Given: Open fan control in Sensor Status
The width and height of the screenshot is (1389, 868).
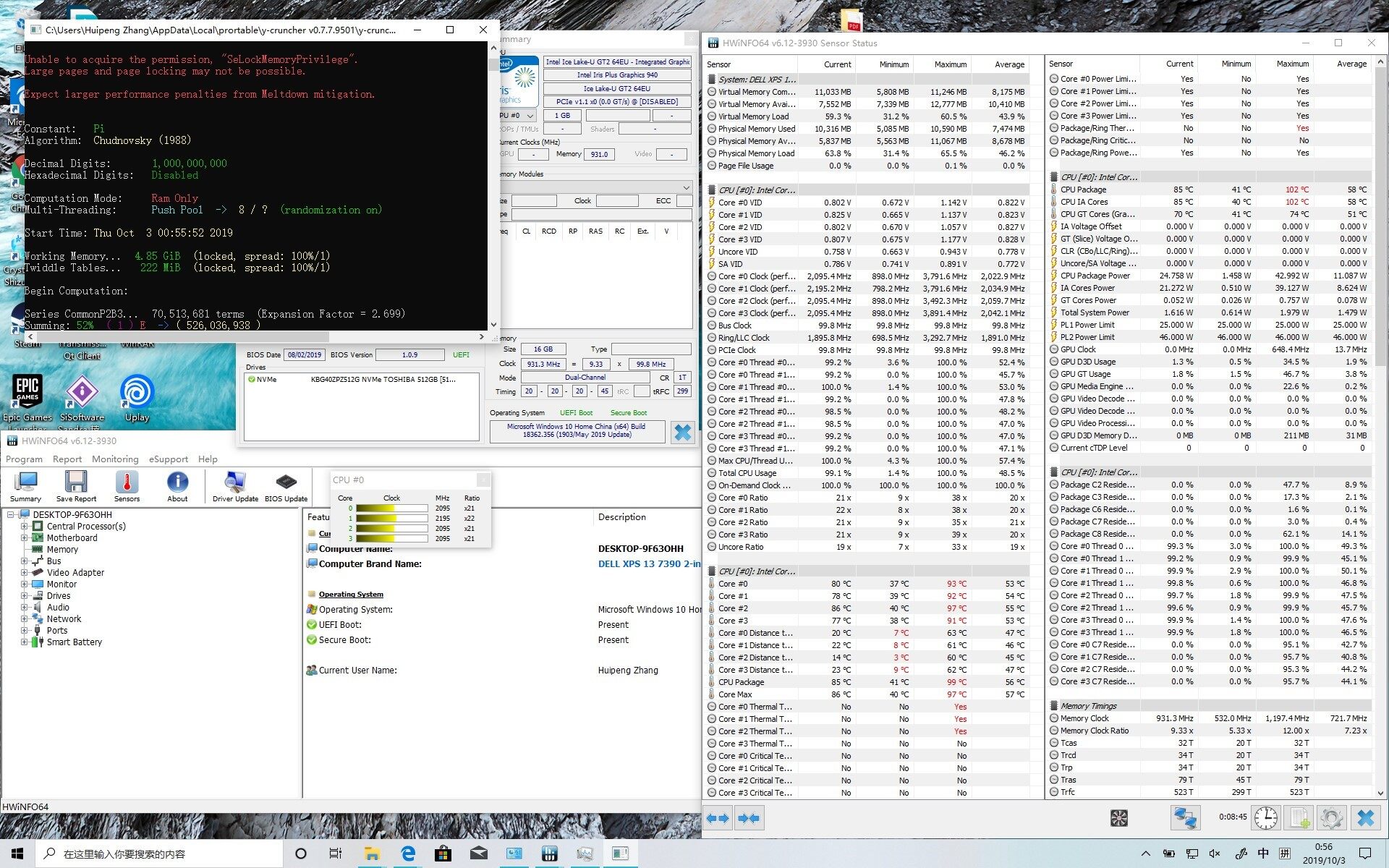Looking at the screenshot, I should [1118, 818].
